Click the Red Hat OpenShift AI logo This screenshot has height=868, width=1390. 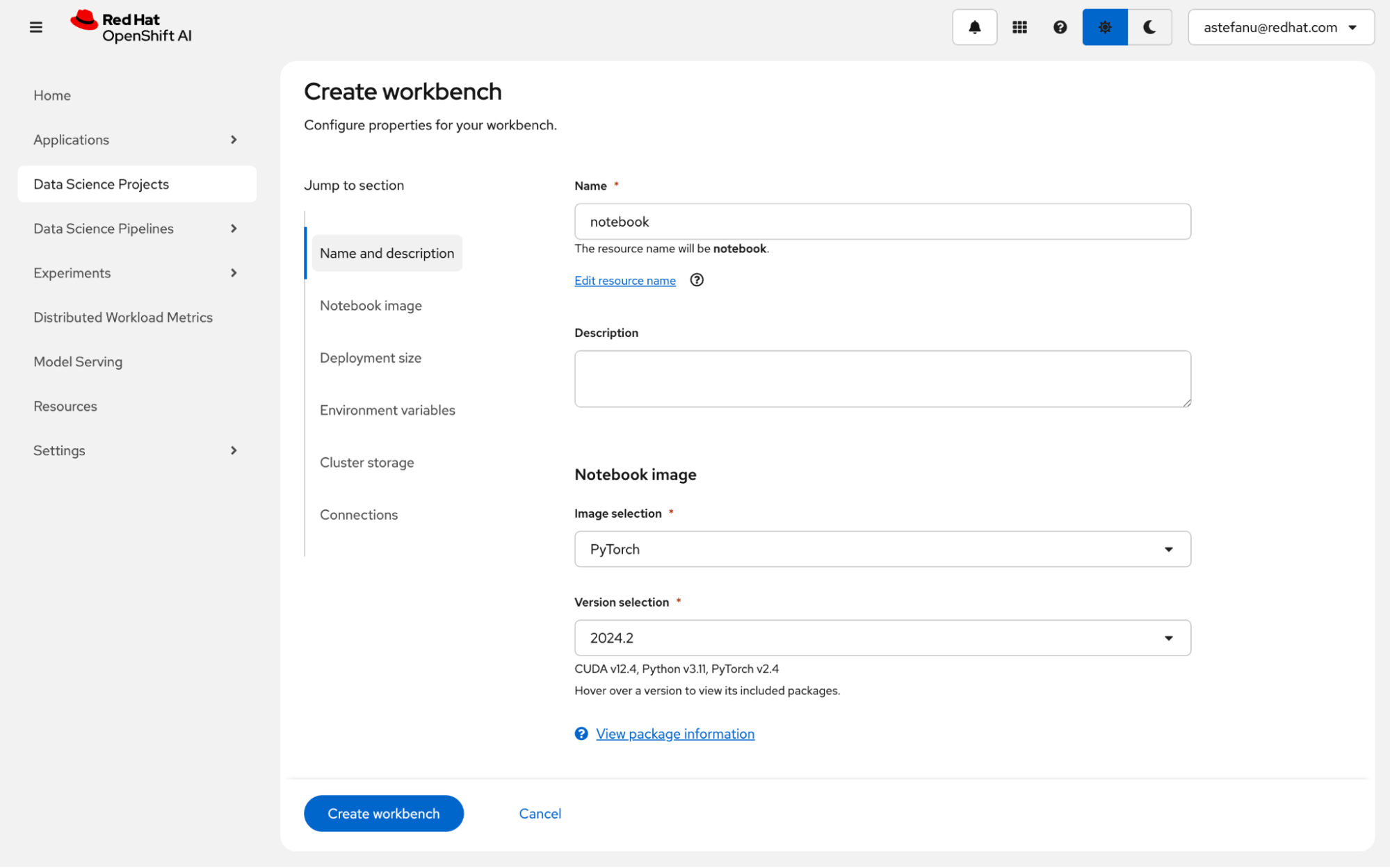pyautogui.click(x=131, y=27)
